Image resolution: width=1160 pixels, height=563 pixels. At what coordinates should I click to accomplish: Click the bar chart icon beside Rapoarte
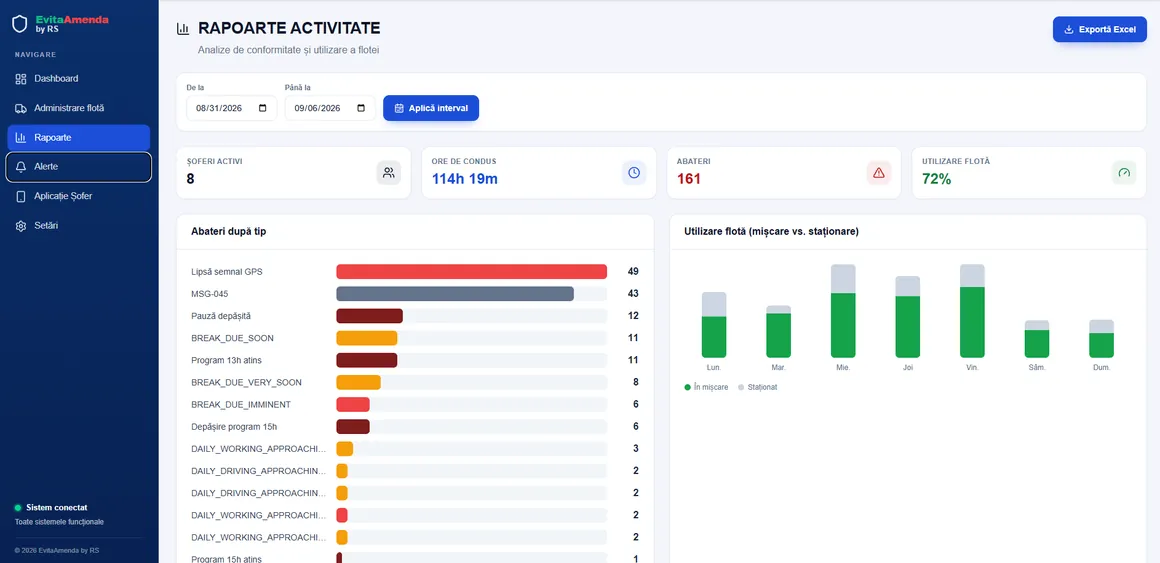coord(21,138)
